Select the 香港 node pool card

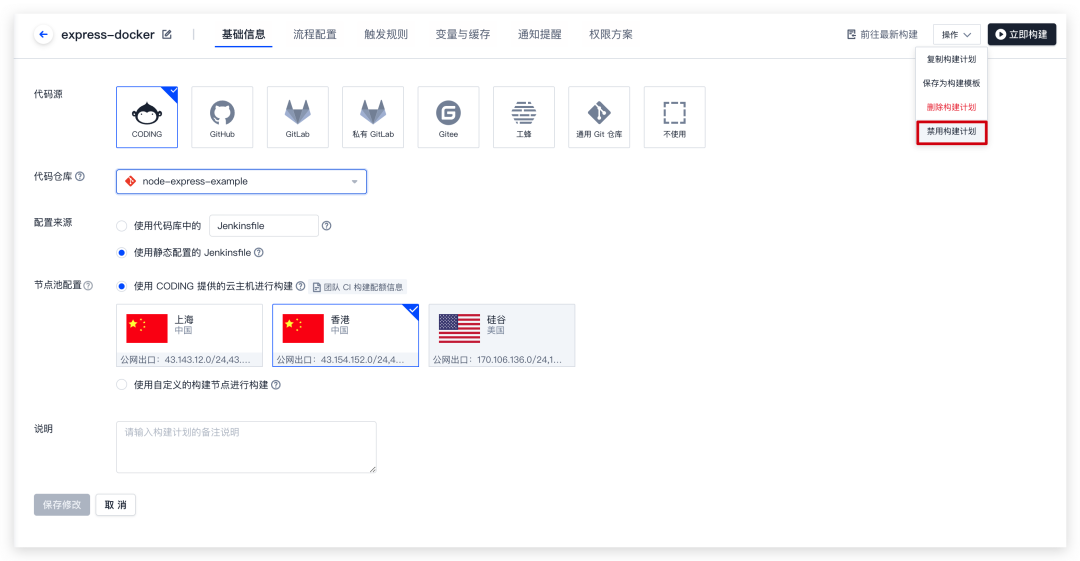(345, 336)
